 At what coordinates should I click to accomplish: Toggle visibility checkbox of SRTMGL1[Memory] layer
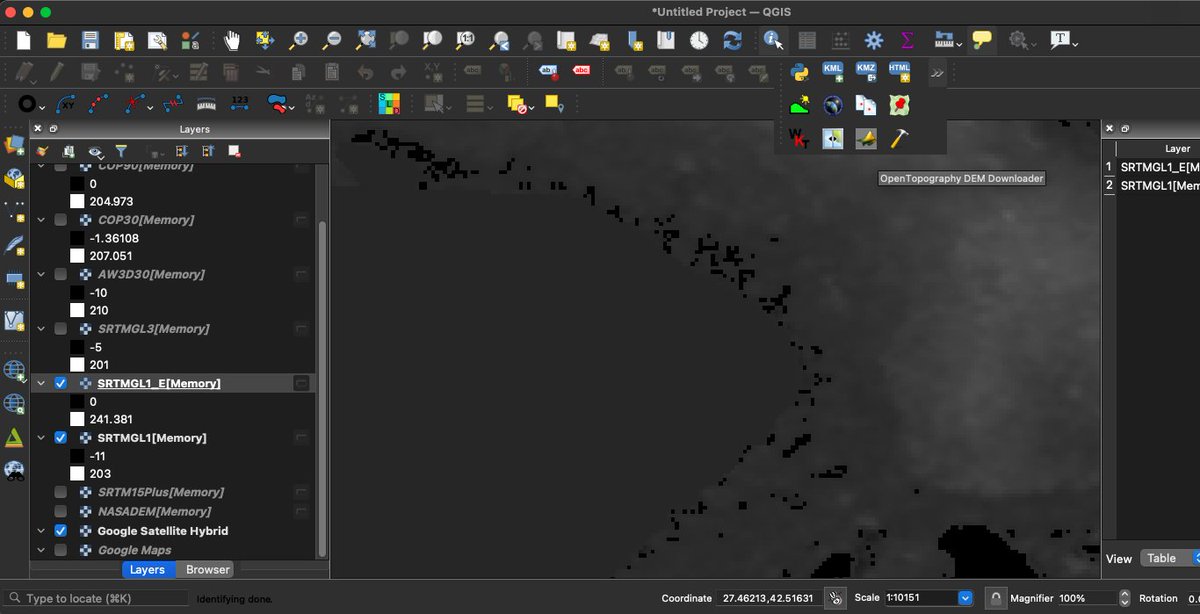point(61,438)
